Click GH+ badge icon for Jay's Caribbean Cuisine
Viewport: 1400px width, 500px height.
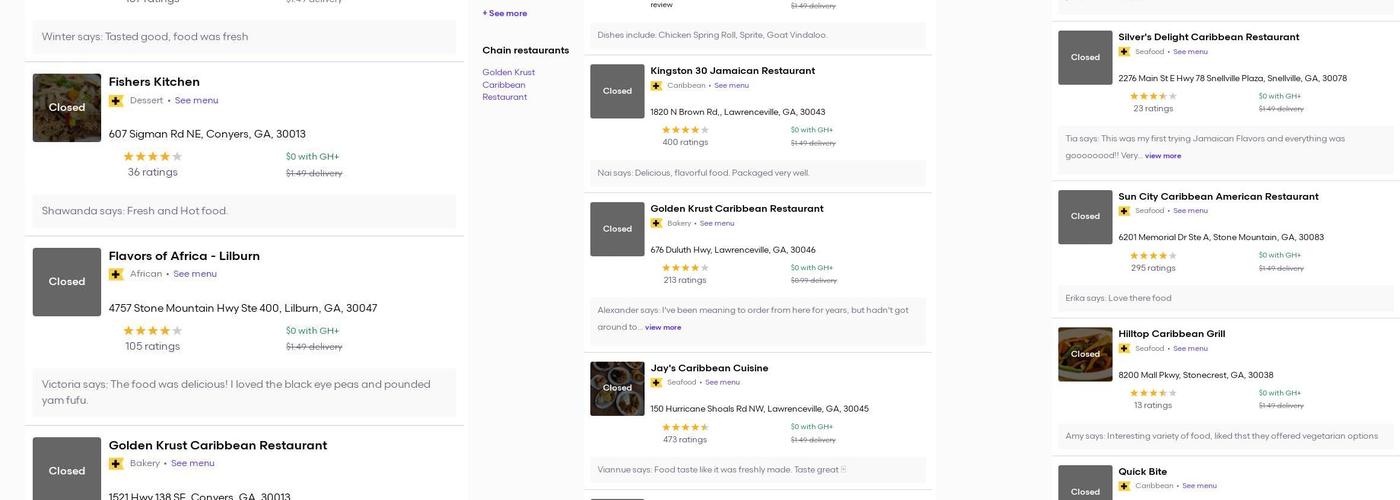coord(656,383)
